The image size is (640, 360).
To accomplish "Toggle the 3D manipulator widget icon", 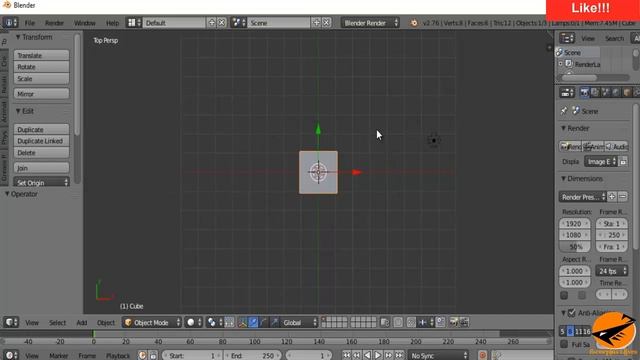I will (242, 322).
